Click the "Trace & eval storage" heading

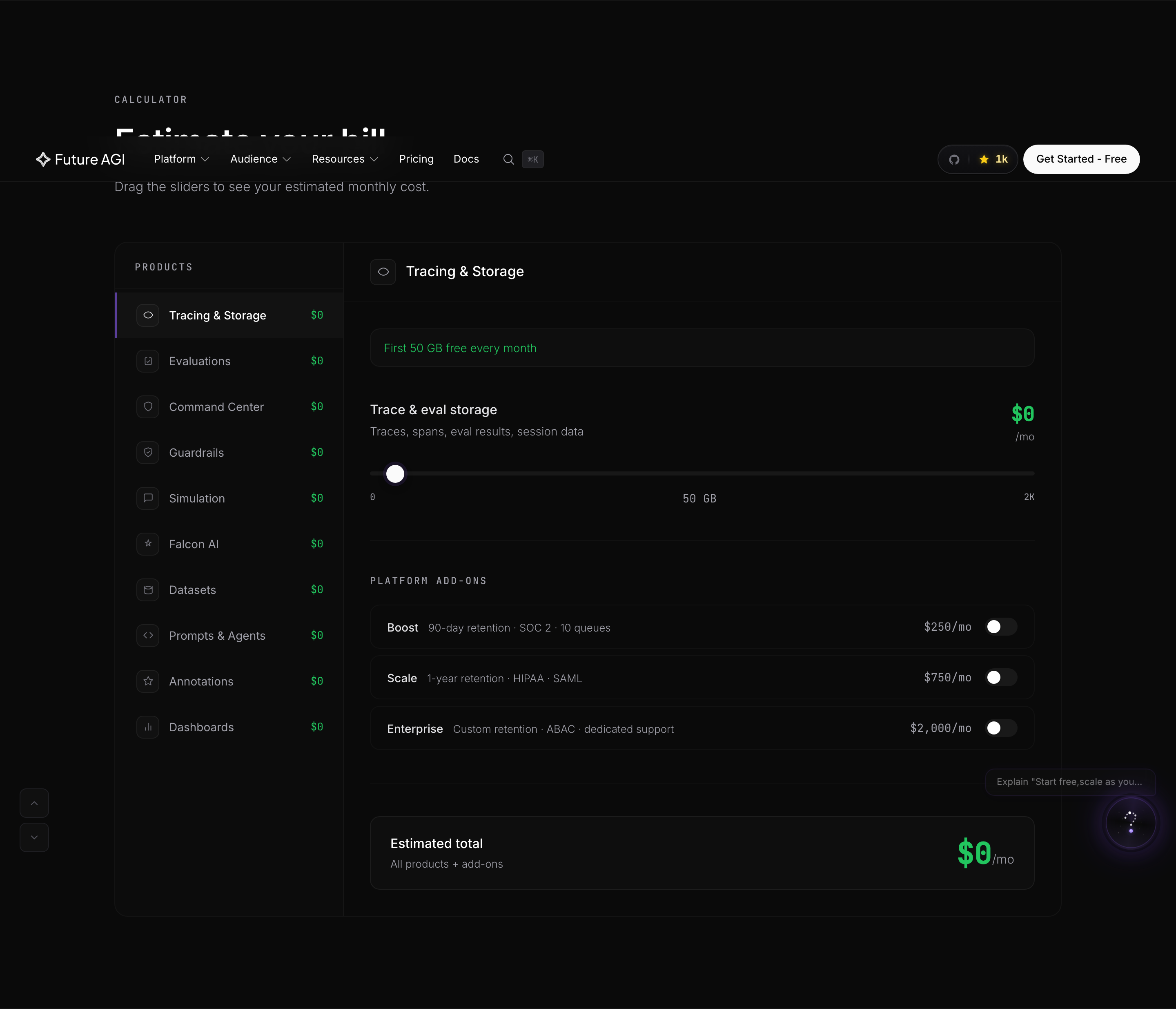434,410
